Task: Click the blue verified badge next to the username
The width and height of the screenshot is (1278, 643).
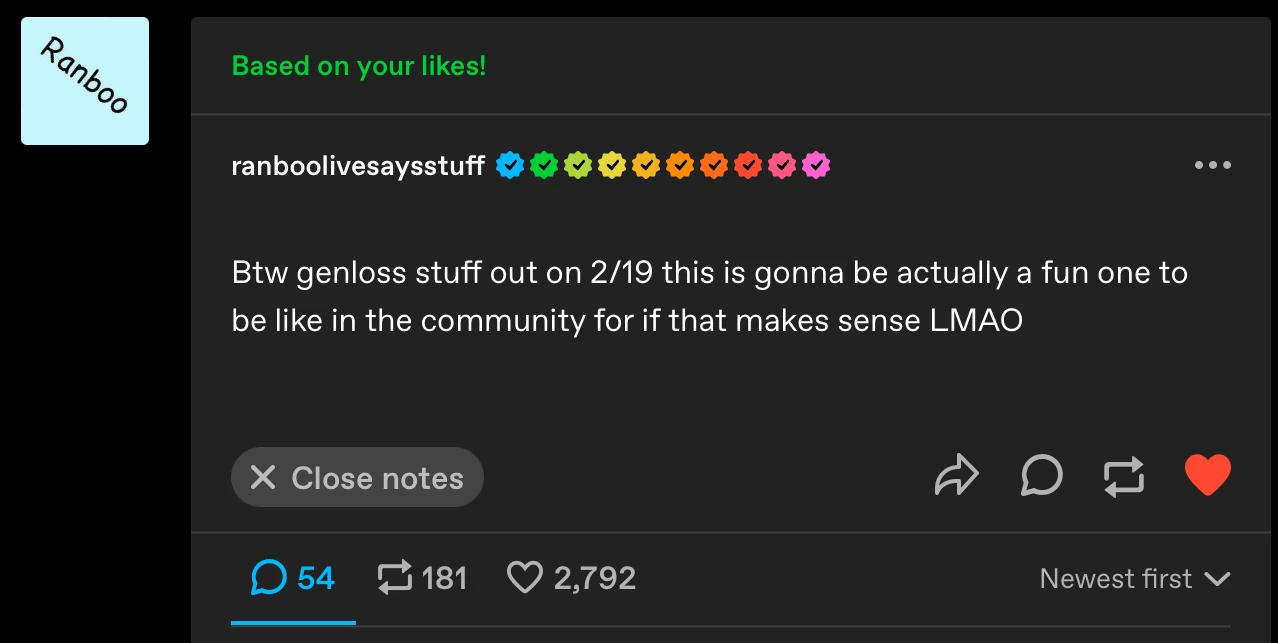Action: coord(510,165)
